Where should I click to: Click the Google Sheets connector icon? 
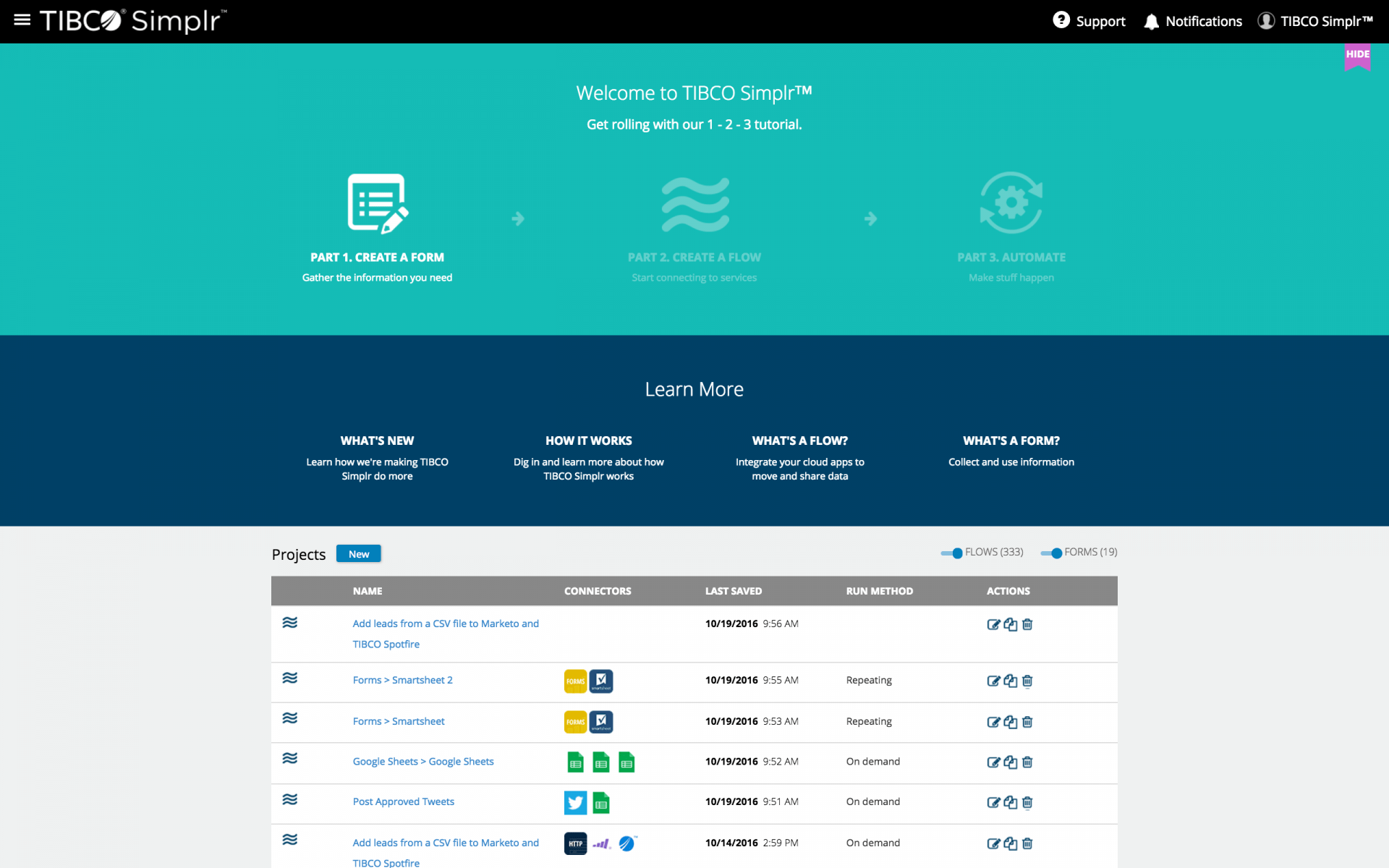coord(575,762)
